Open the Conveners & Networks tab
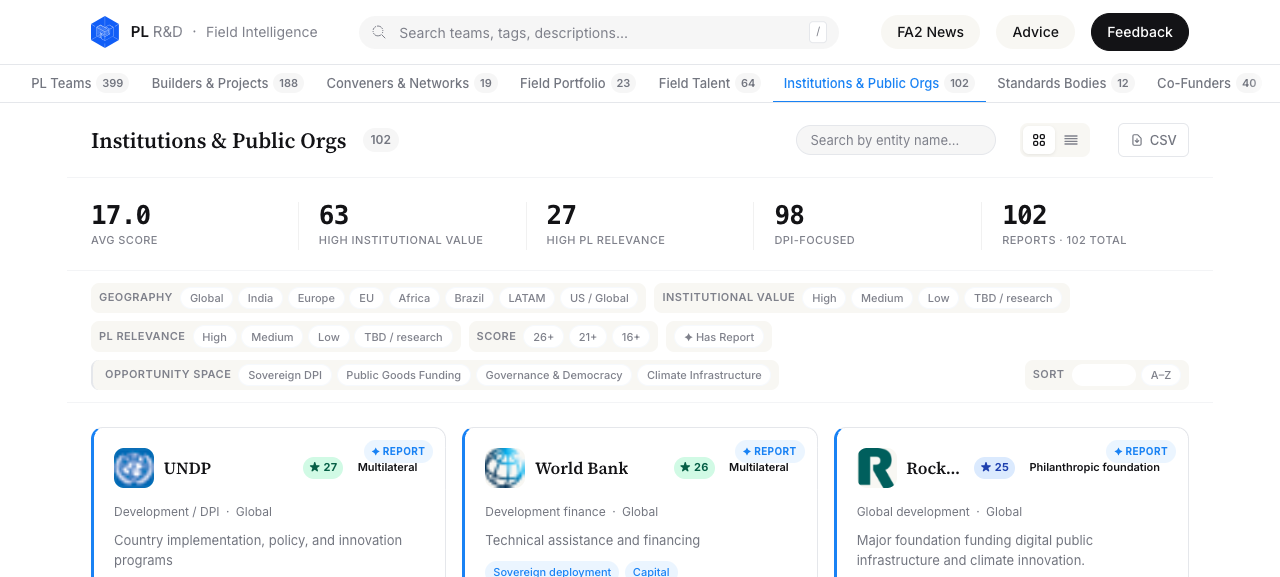This screenshot has height=577, width=1280. (412, 83)
